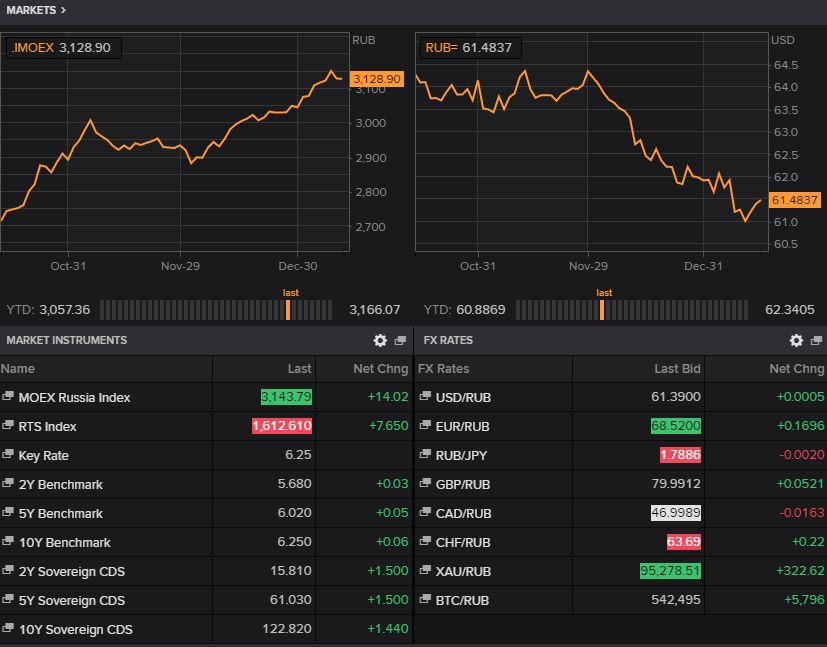This screenshot has height=647, width=827.
Task: Click RUB YTD high value 62.3405
Action: coord(790,310)
